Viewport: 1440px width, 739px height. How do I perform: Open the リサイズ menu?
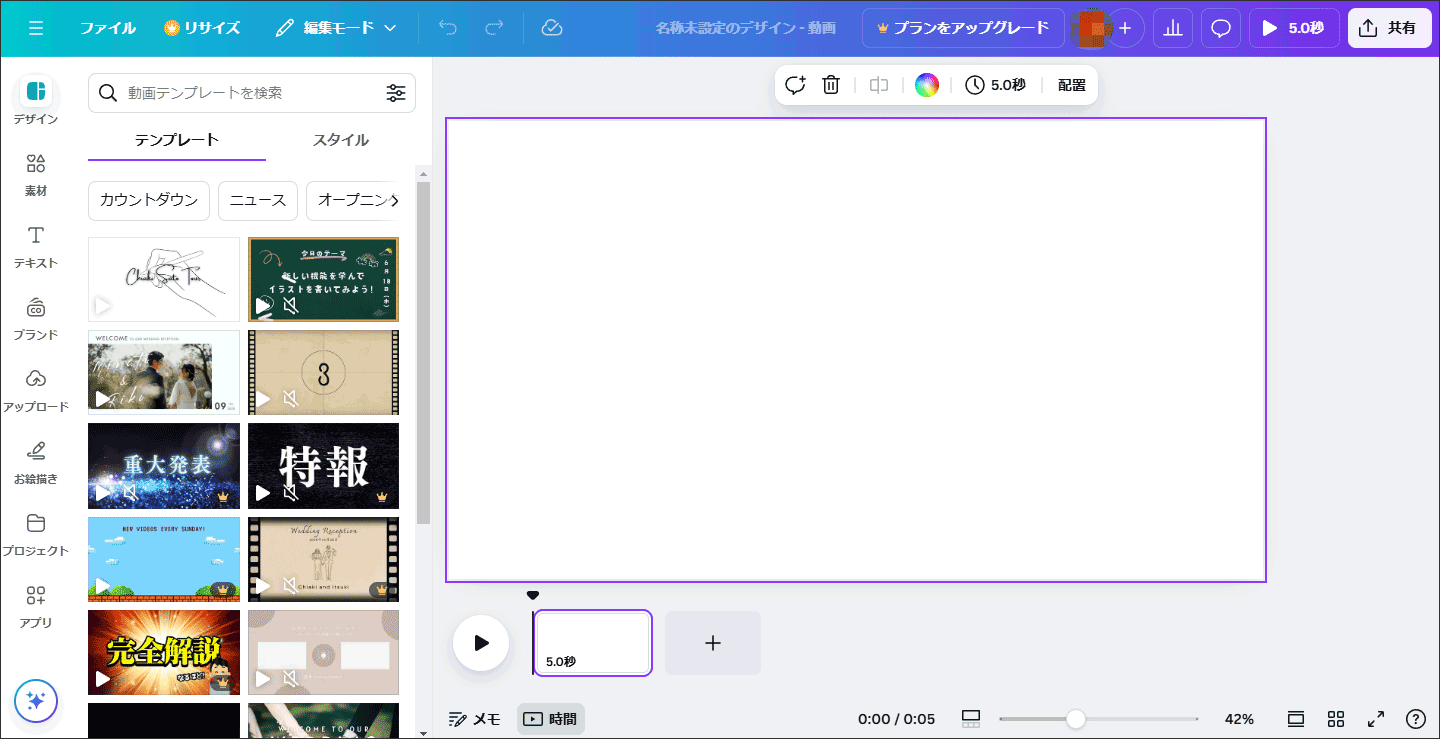click(202, 28)
